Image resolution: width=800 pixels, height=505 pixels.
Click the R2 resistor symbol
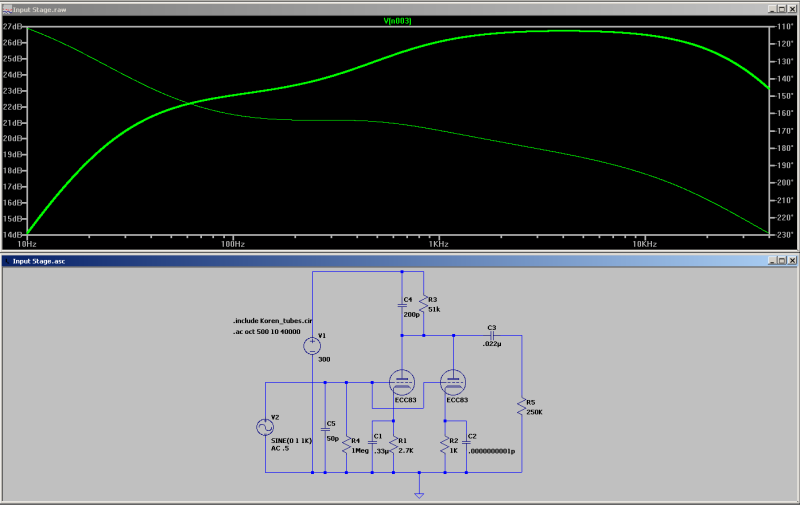445,445
